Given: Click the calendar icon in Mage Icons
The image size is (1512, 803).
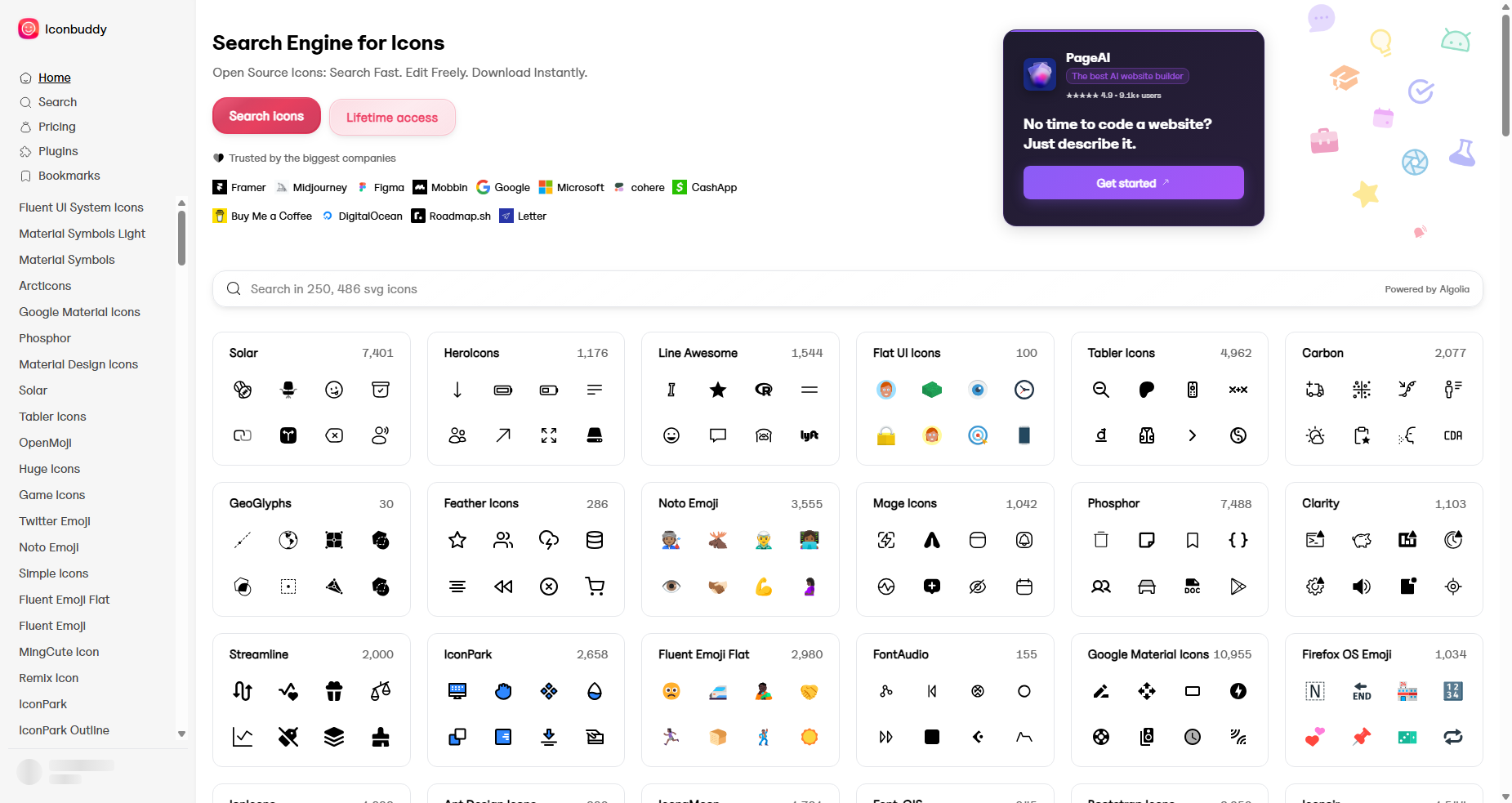Looking at the screenshot, I should pyautogui.click(x=1024, y=587).
